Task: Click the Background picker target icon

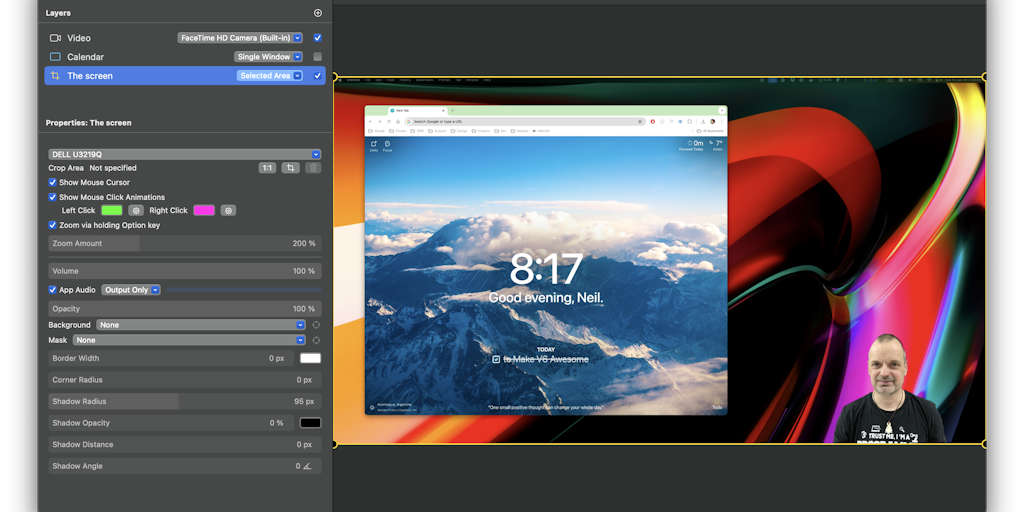Action: pos(316,325)
